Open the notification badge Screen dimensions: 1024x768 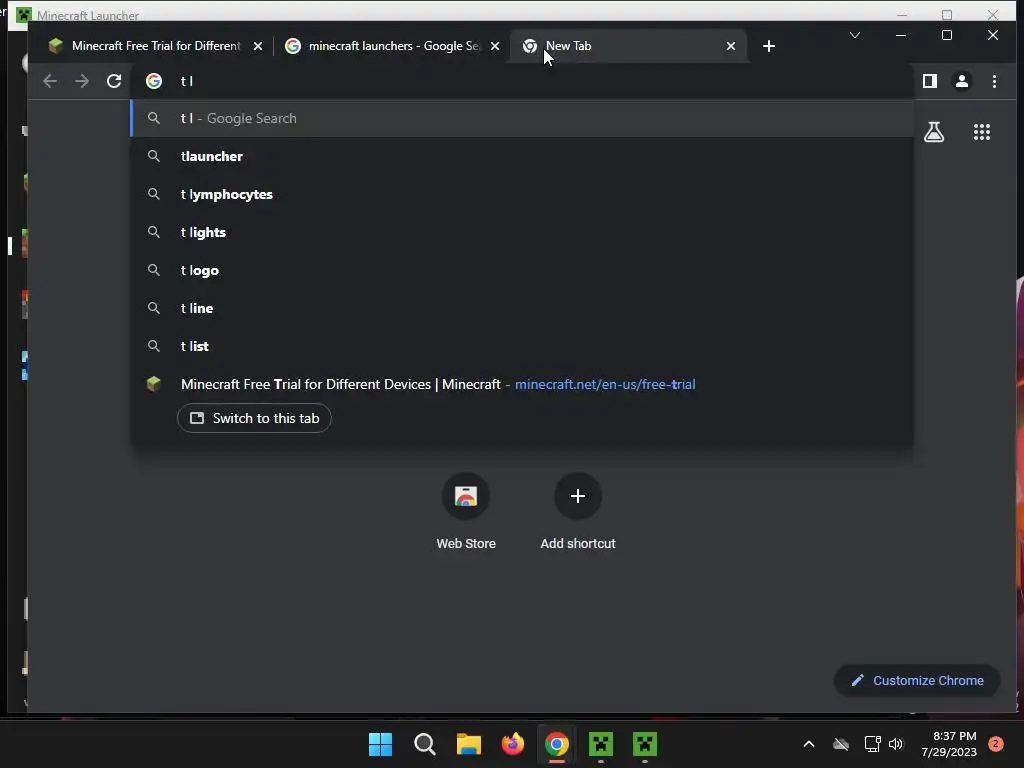click(995, 744)
